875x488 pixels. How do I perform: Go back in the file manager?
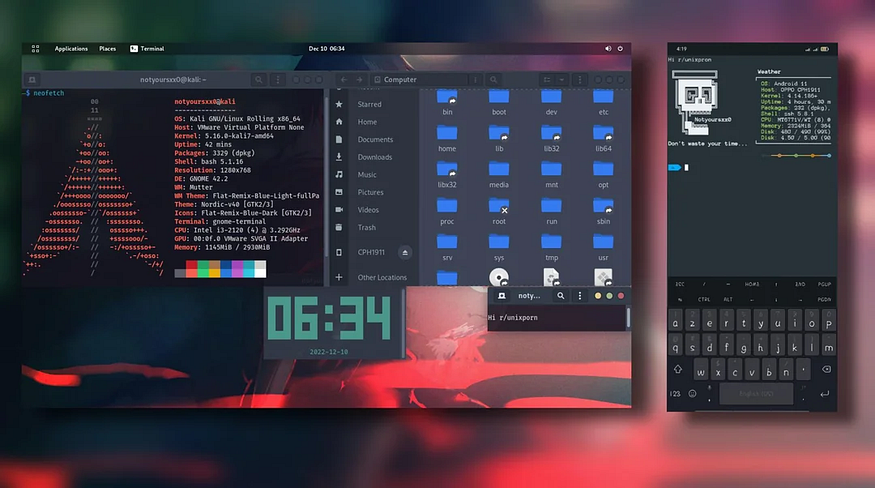tap(343, 79)
